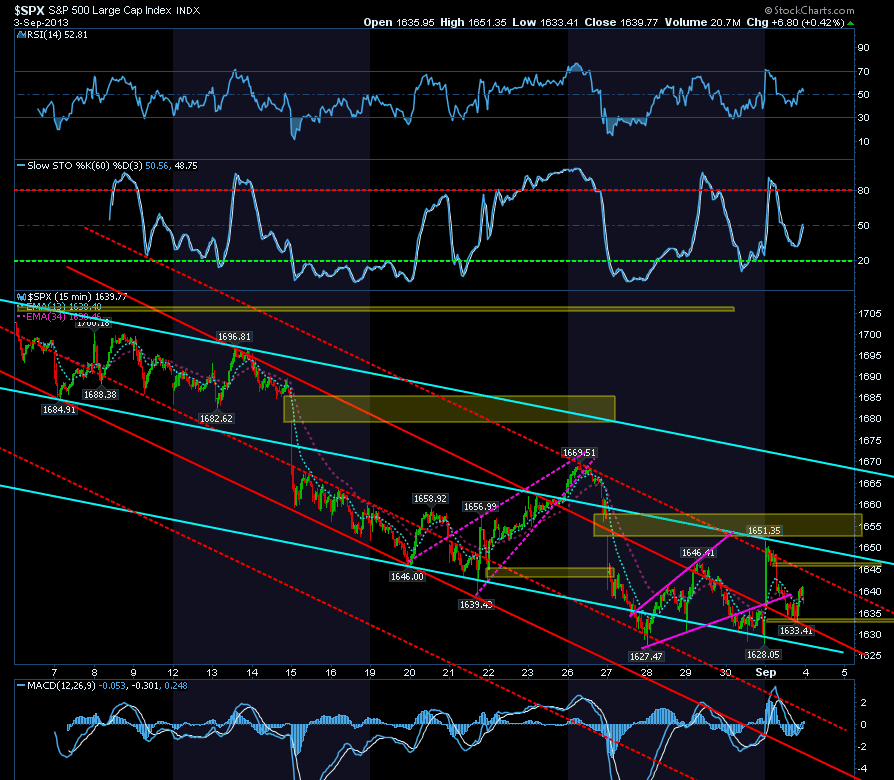Click the StockCharts.com copyright logo

pos(809,10)
